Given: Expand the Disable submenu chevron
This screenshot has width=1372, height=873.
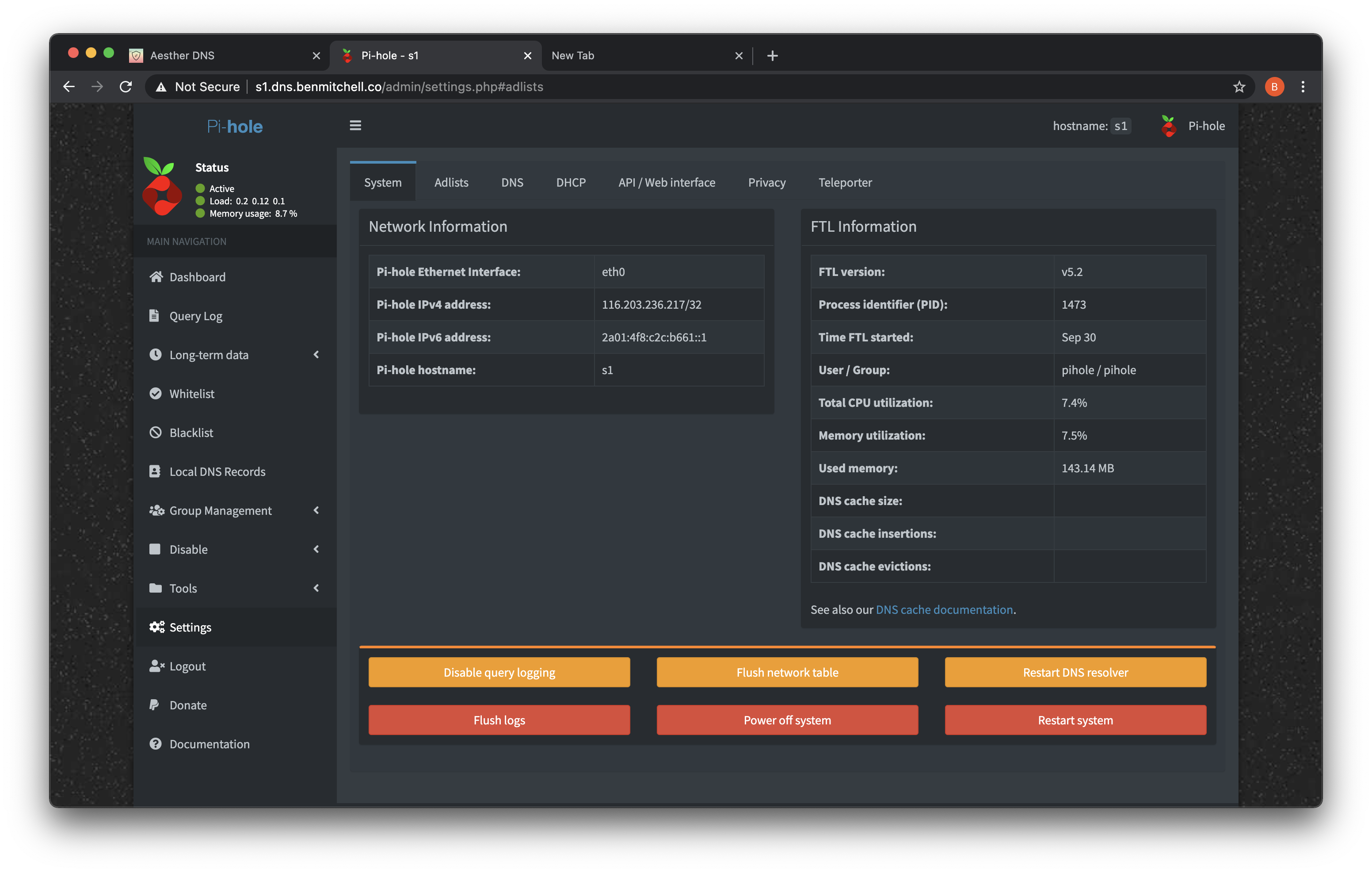Looking at the screenshot, I should (x=316, y=548).
